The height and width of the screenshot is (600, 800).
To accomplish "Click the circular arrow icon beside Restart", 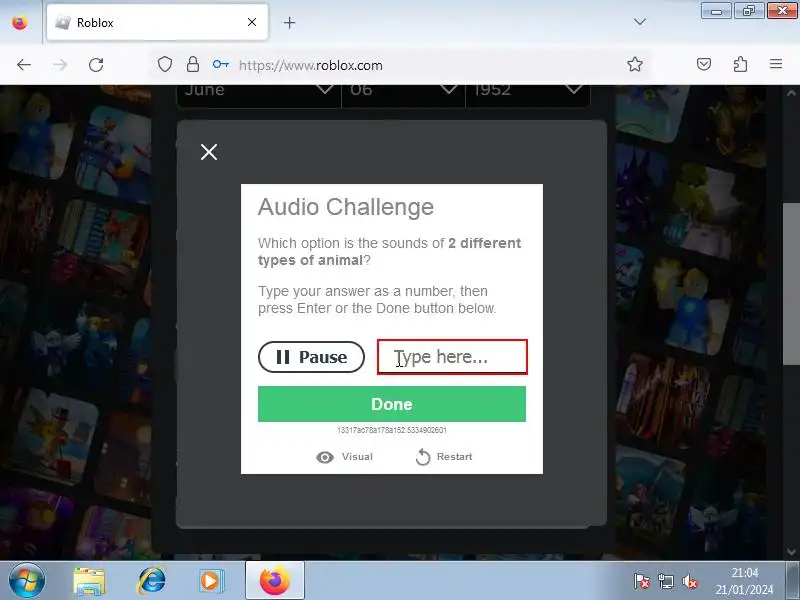I will pyautogui.click(x=423, y=457).
